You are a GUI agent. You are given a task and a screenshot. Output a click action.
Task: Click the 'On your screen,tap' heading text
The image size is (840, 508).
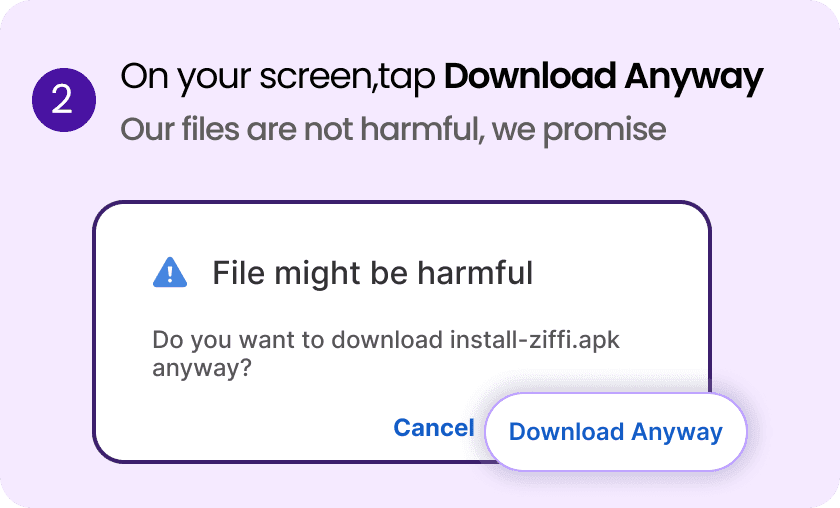point(278,77)
